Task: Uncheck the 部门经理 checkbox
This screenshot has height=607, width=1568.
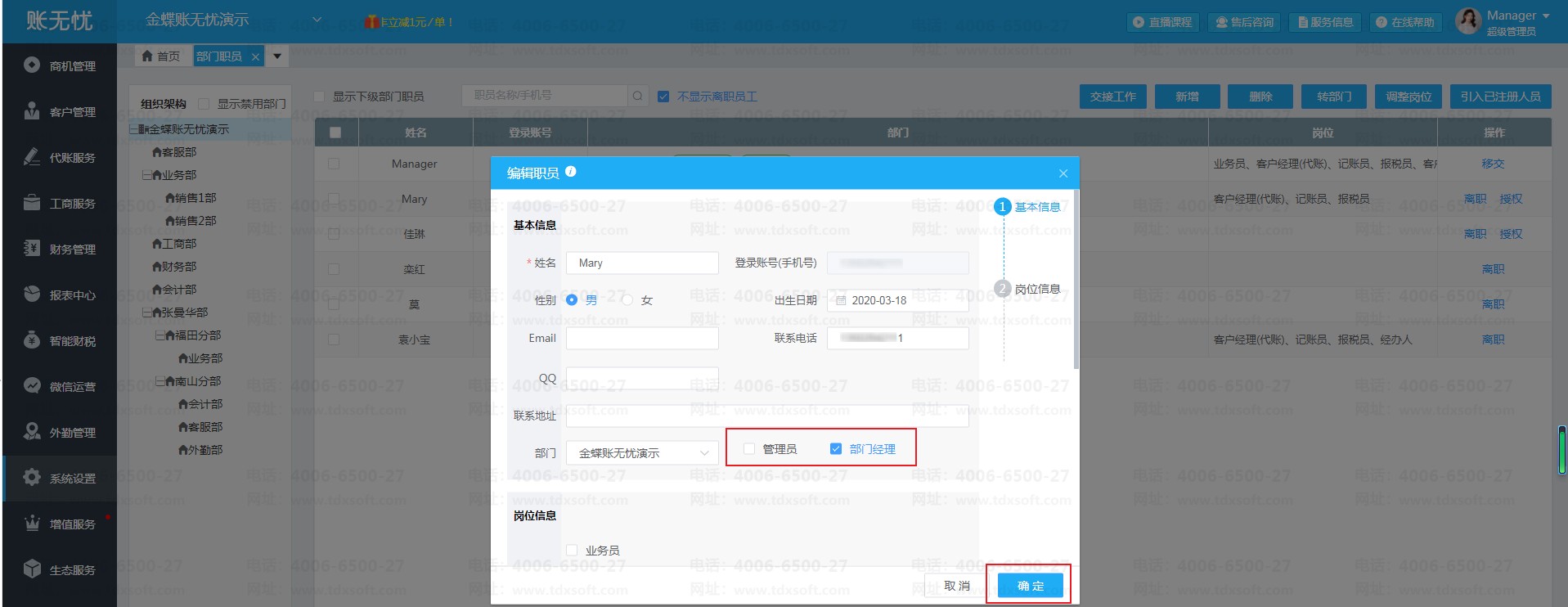Action: [835, 448]
